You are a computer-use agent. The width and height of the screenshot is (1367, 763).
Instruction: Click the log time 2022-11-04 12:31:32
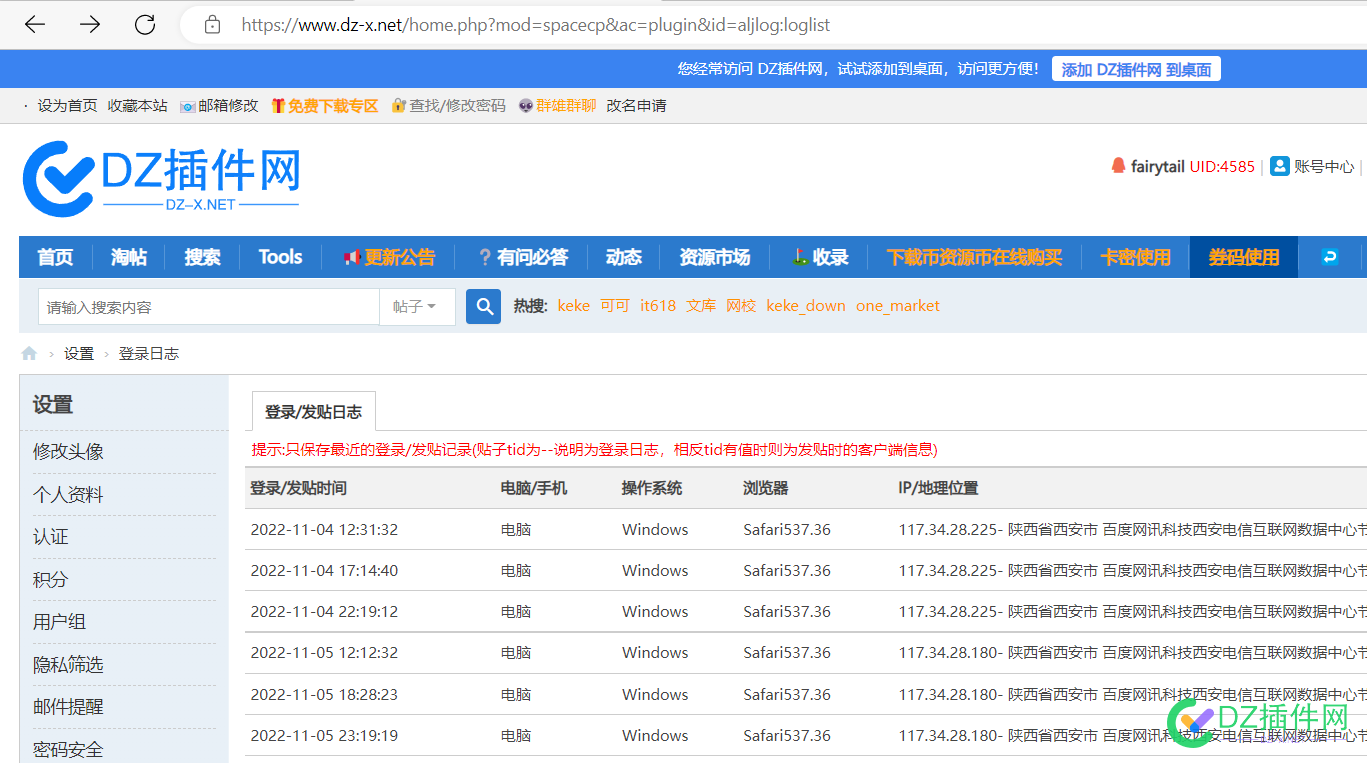point(324,529)
